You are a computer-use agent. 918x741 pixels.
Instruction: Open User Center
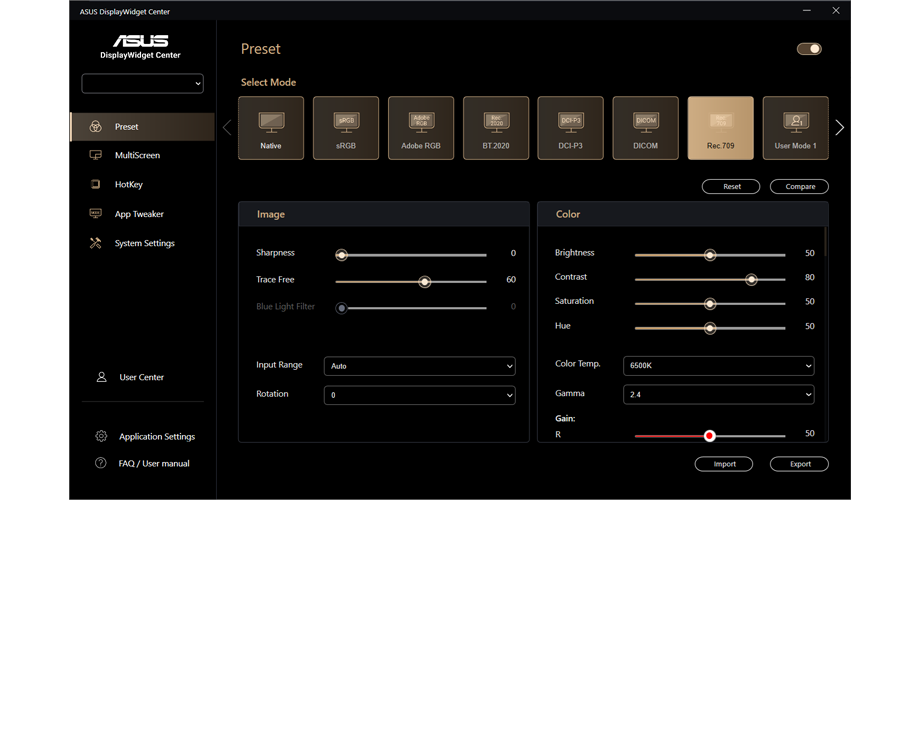142,377
